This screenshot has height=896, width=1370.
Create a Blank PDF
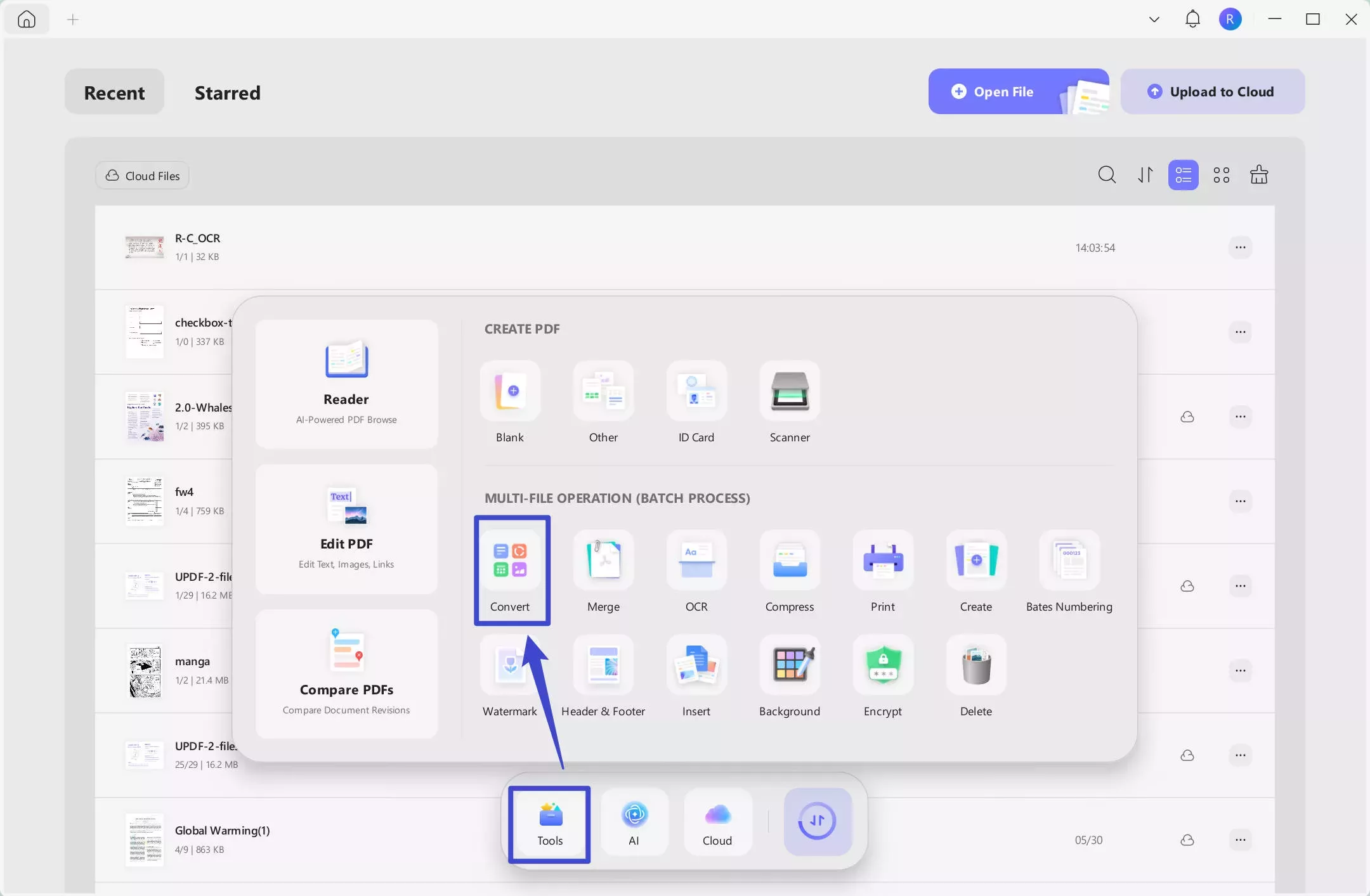510,393
